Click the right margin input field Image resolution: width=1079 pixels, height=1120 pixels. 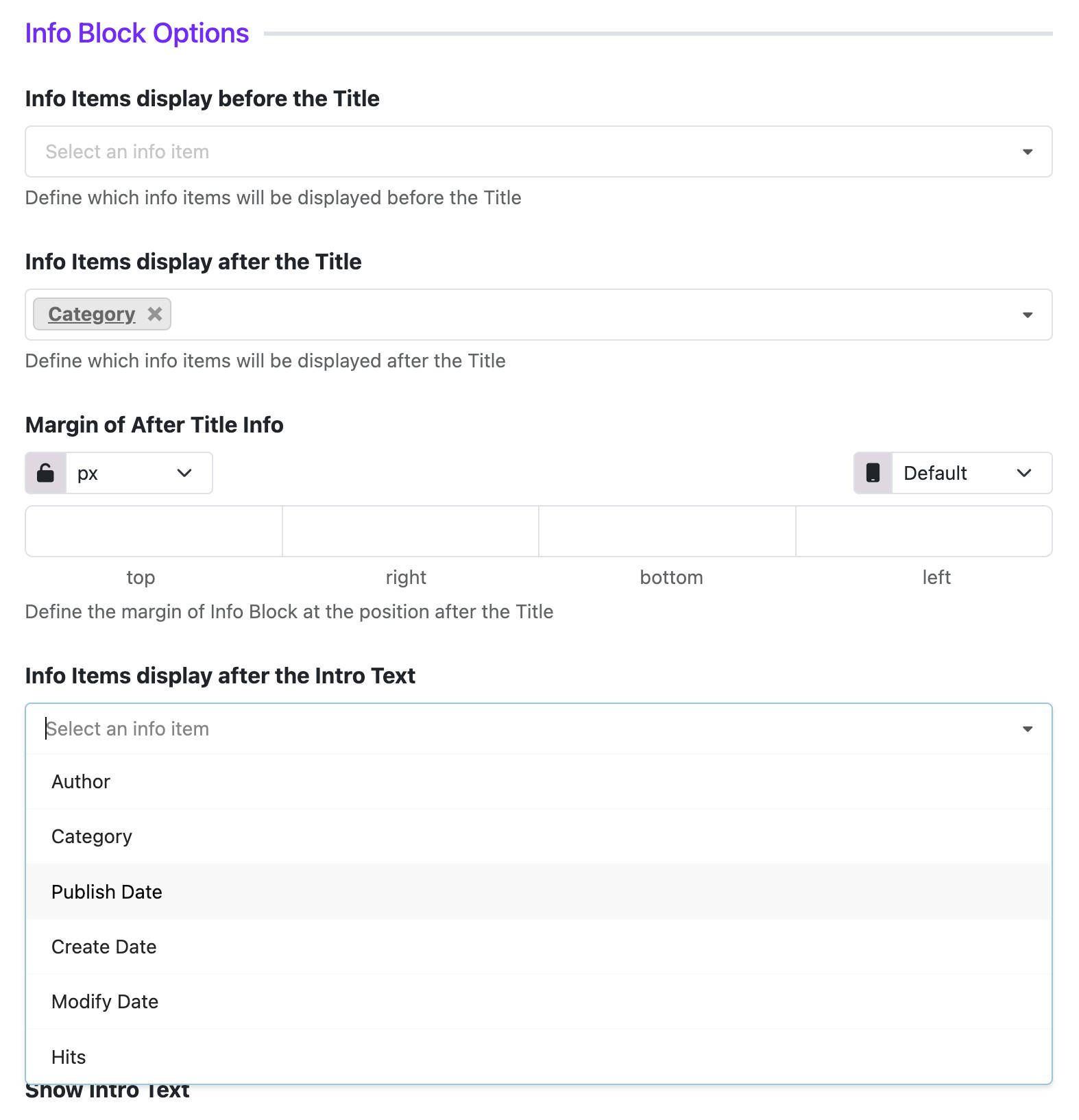411,531
